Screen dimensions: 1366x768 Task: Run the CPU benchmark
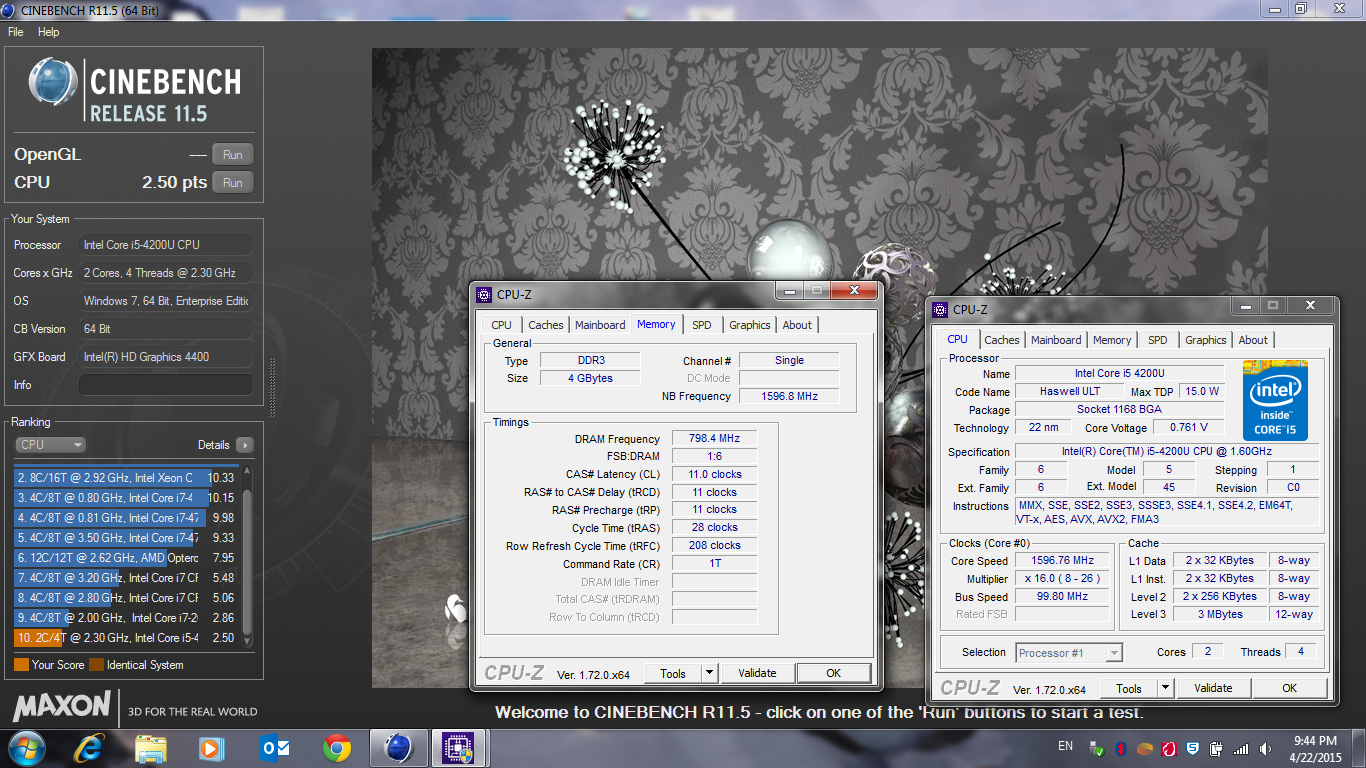coord(233,183)
